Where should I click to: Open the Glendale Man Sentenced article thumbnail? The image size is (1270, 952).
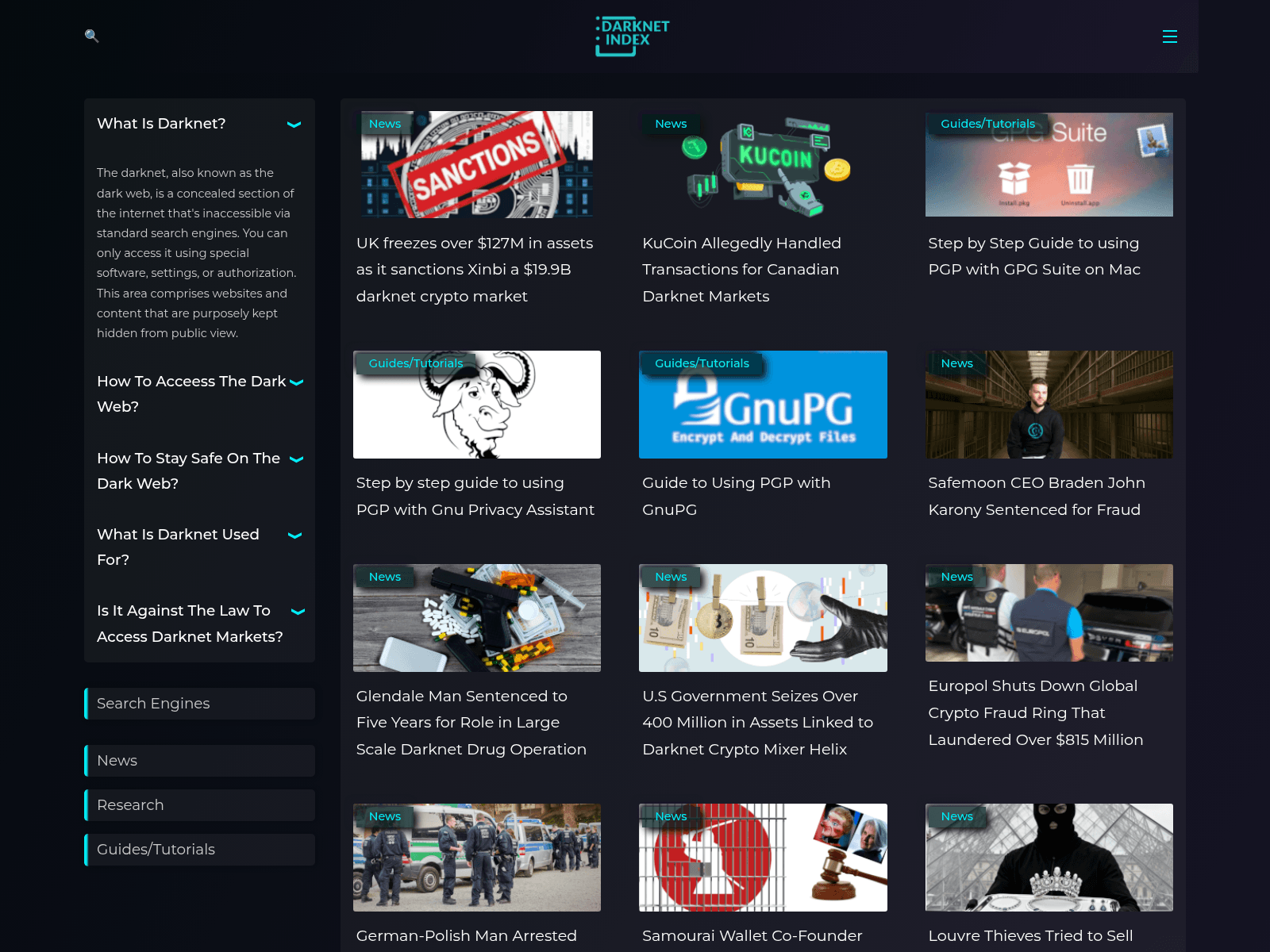click(x=477, y=618)
